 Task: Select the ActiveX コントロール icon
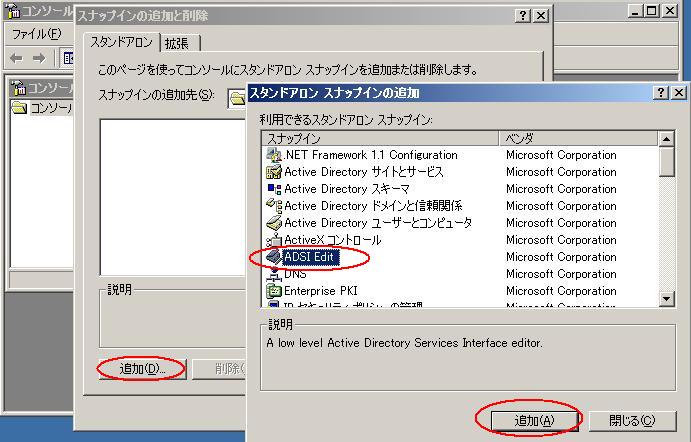pos(274,240)
